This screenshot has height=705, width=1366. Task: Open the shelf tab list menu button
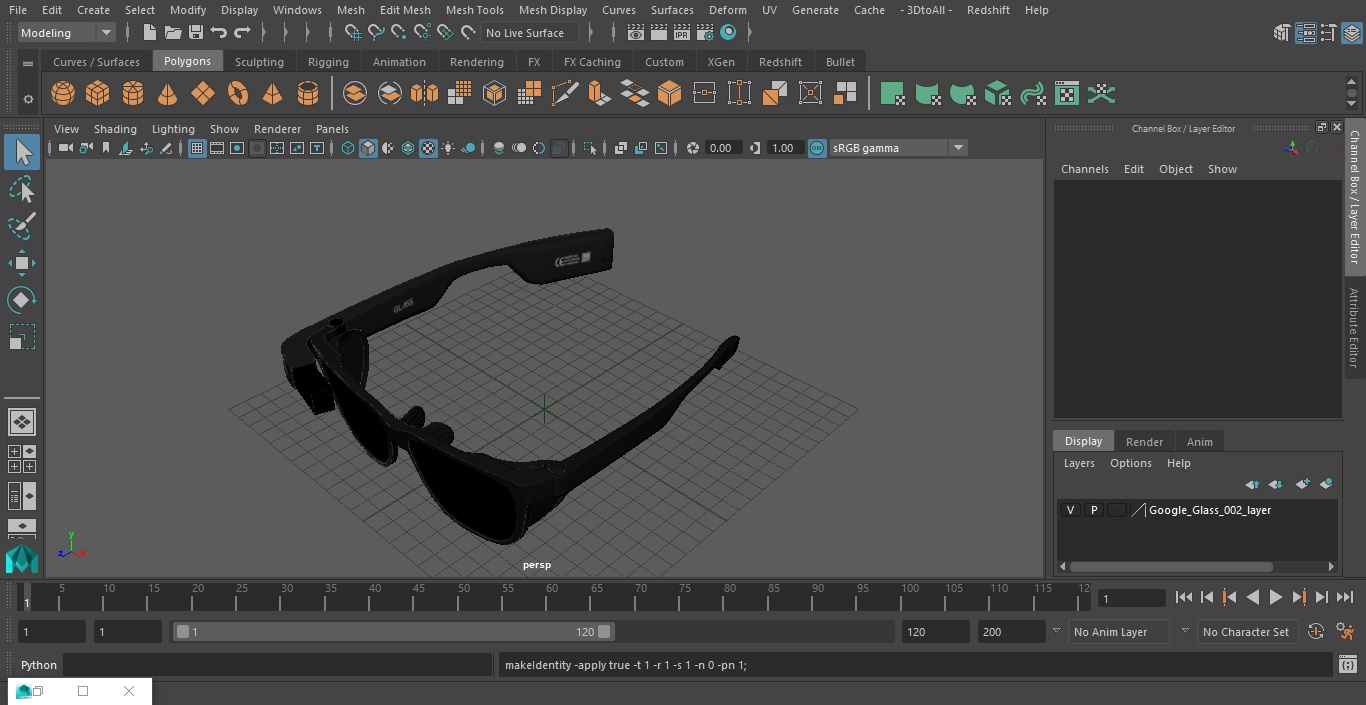[x=28, y=63]
